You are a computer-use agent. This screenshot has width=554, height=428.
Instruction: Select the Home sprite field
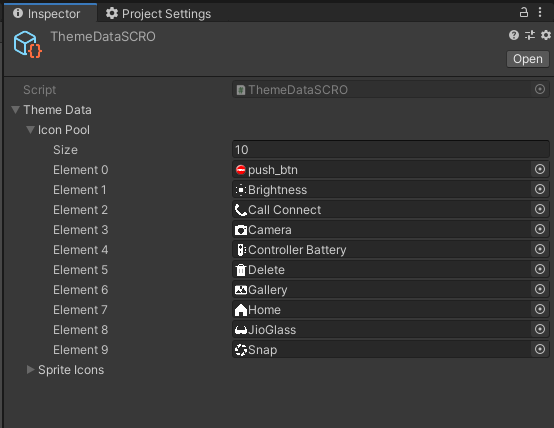click(x=382, y=310)
